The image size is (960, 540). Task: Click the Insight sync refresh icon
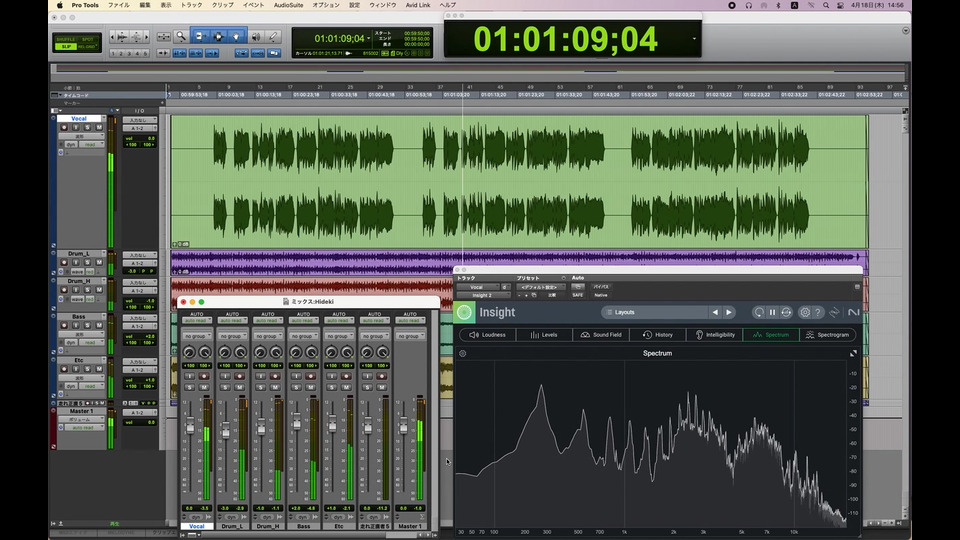(786, 312)
